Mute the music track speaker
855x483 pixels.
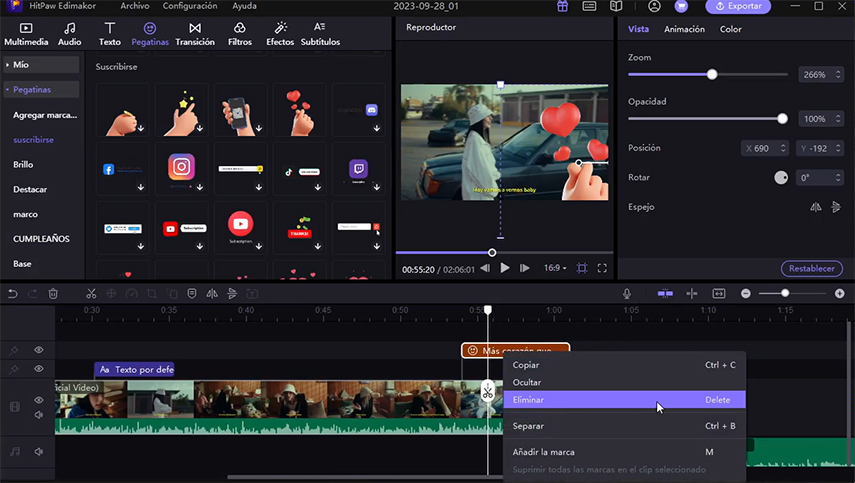coord(39,451)
